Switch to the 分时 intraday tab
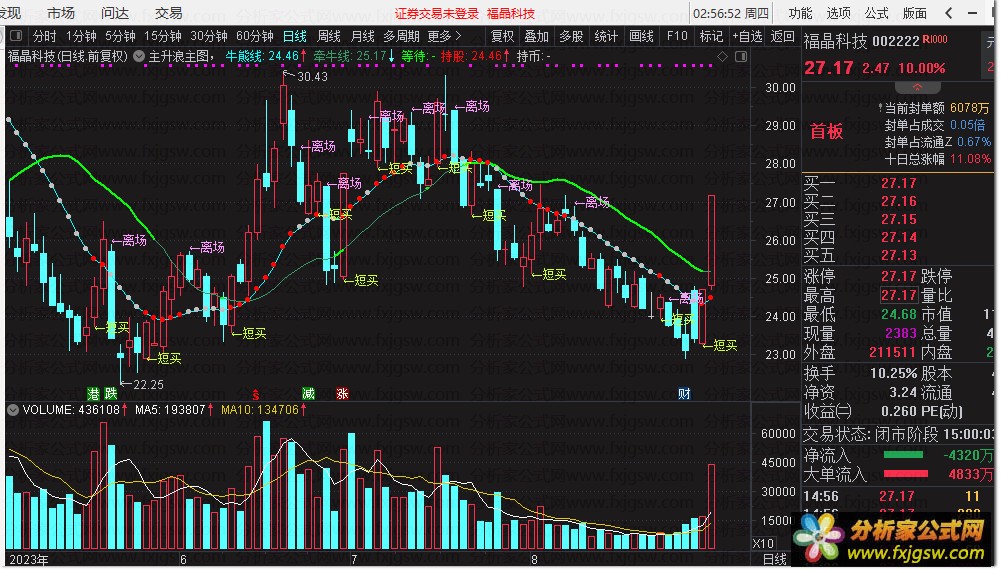 click(x=44, y=36)
